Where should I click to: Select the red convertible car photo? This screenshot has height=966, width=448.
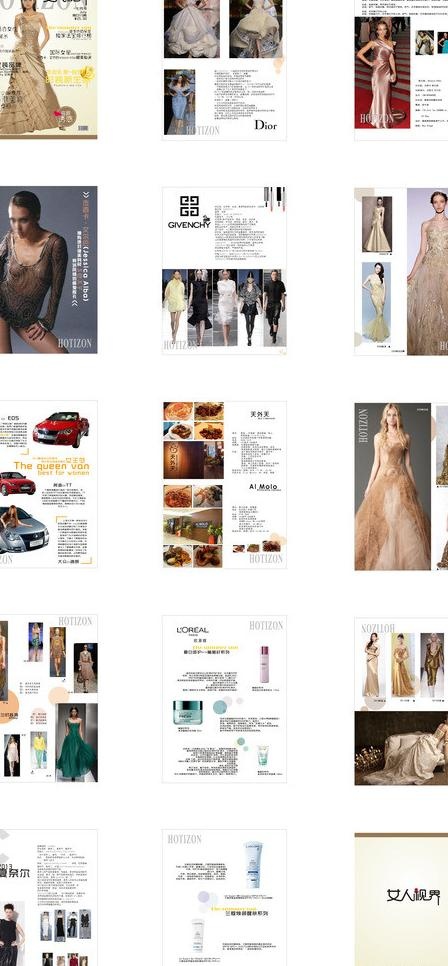point(60,429)
